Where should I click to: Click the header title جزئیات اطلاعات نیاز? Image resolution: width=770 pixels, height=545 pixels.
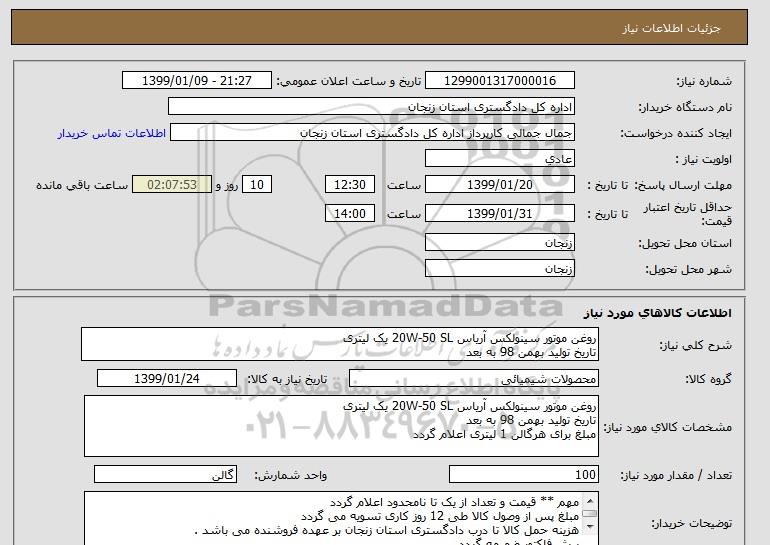click(671, 28)
